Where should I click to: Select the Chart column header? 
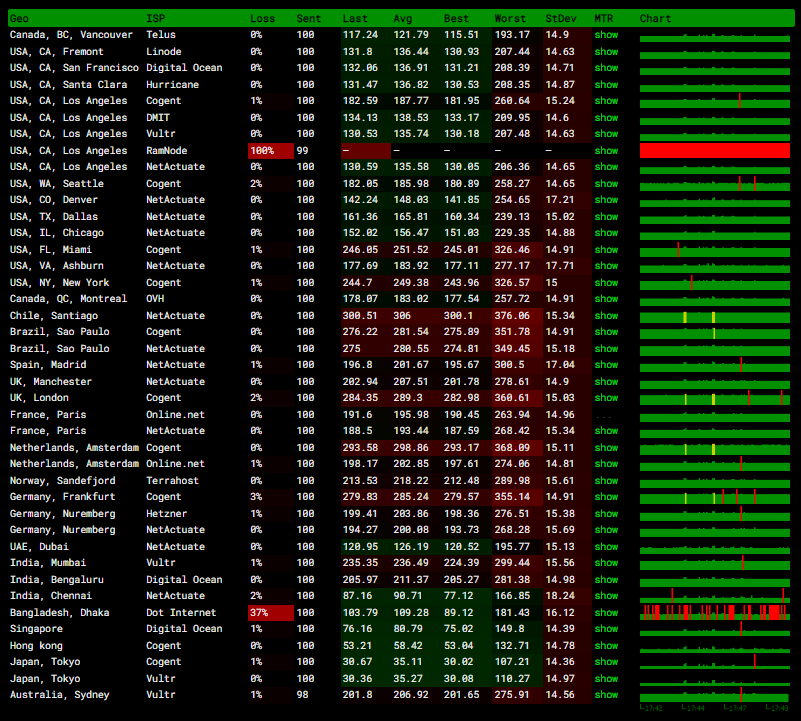coord(655,18)
